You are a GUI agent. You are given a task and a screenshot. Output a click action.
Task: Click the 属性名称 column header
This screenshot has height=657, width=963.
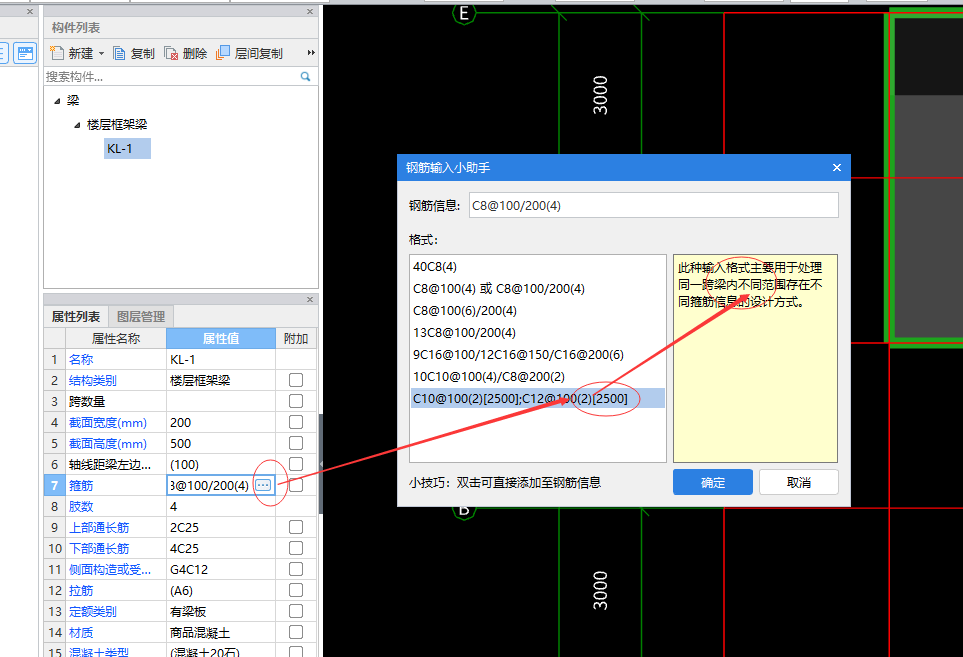pos(116,338)
